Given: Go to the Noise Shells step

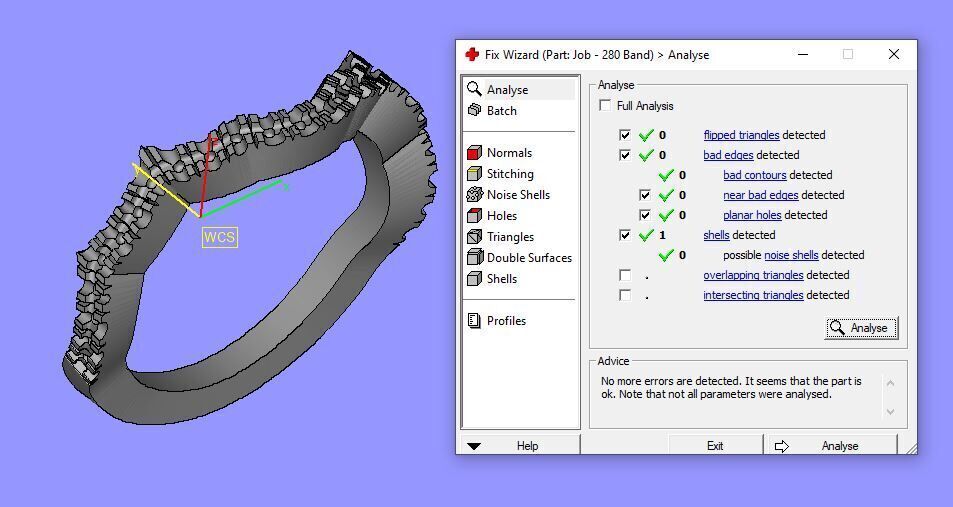Looking at the screenshot, I should coord(520,195).
